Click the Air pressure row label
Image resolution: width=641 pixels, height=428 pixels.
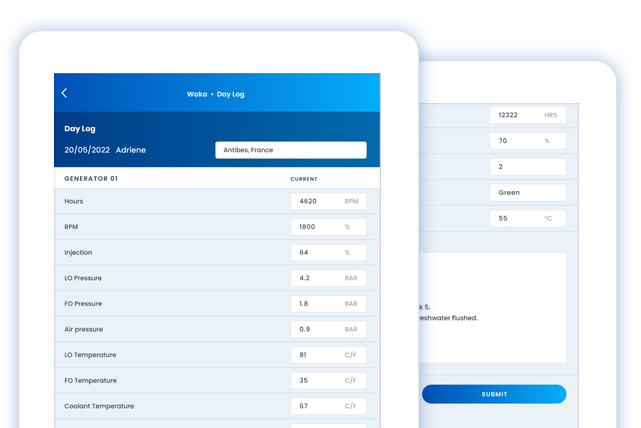click(83, 329)
